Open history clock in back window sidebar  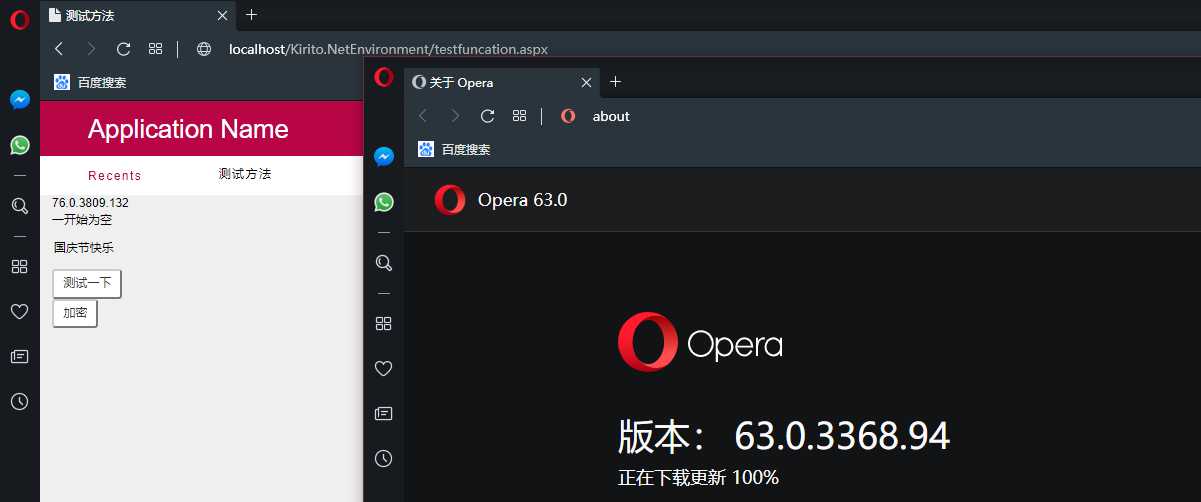coord(19,401)
